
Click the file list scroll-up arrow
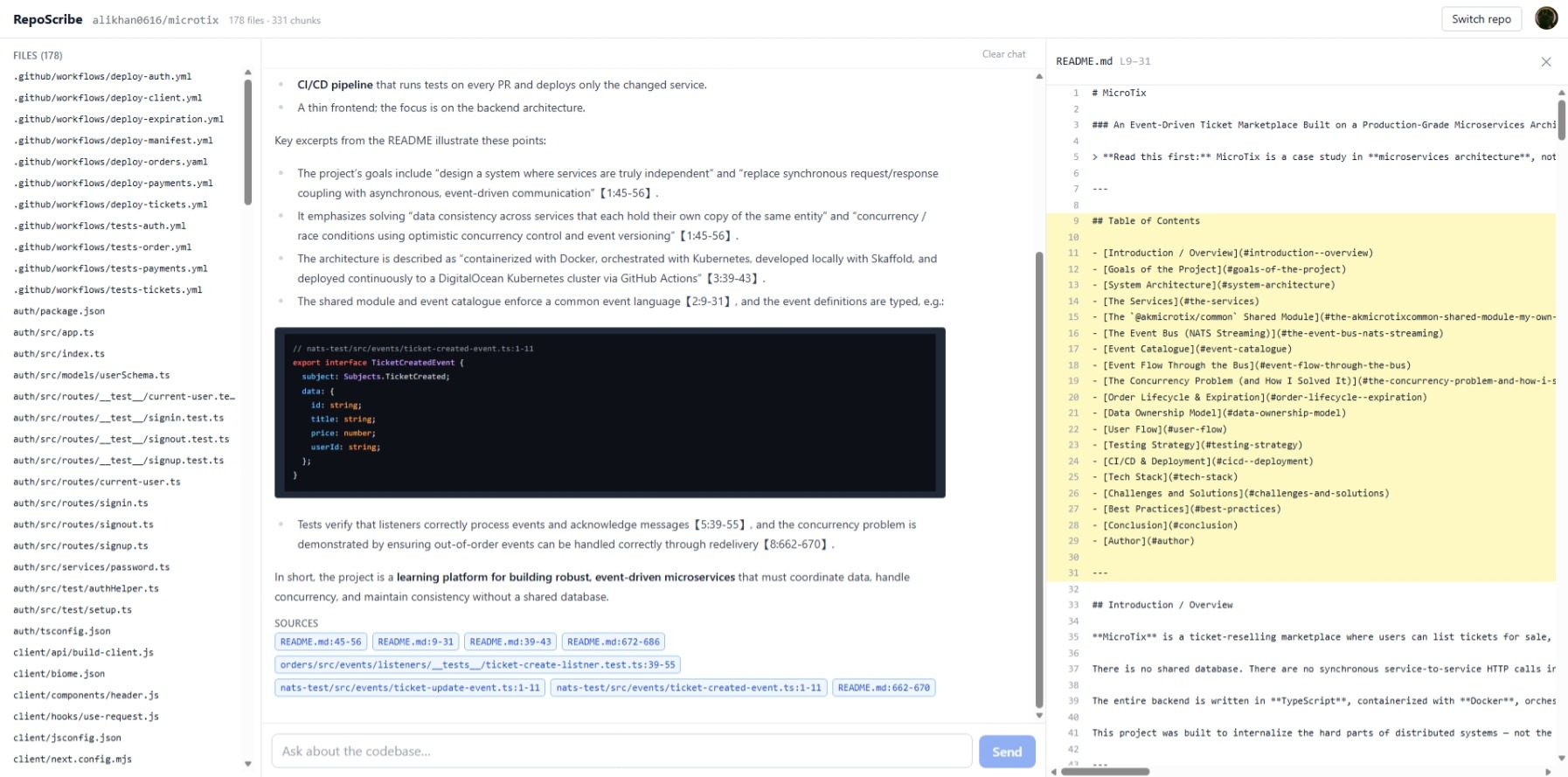point(248,73)
